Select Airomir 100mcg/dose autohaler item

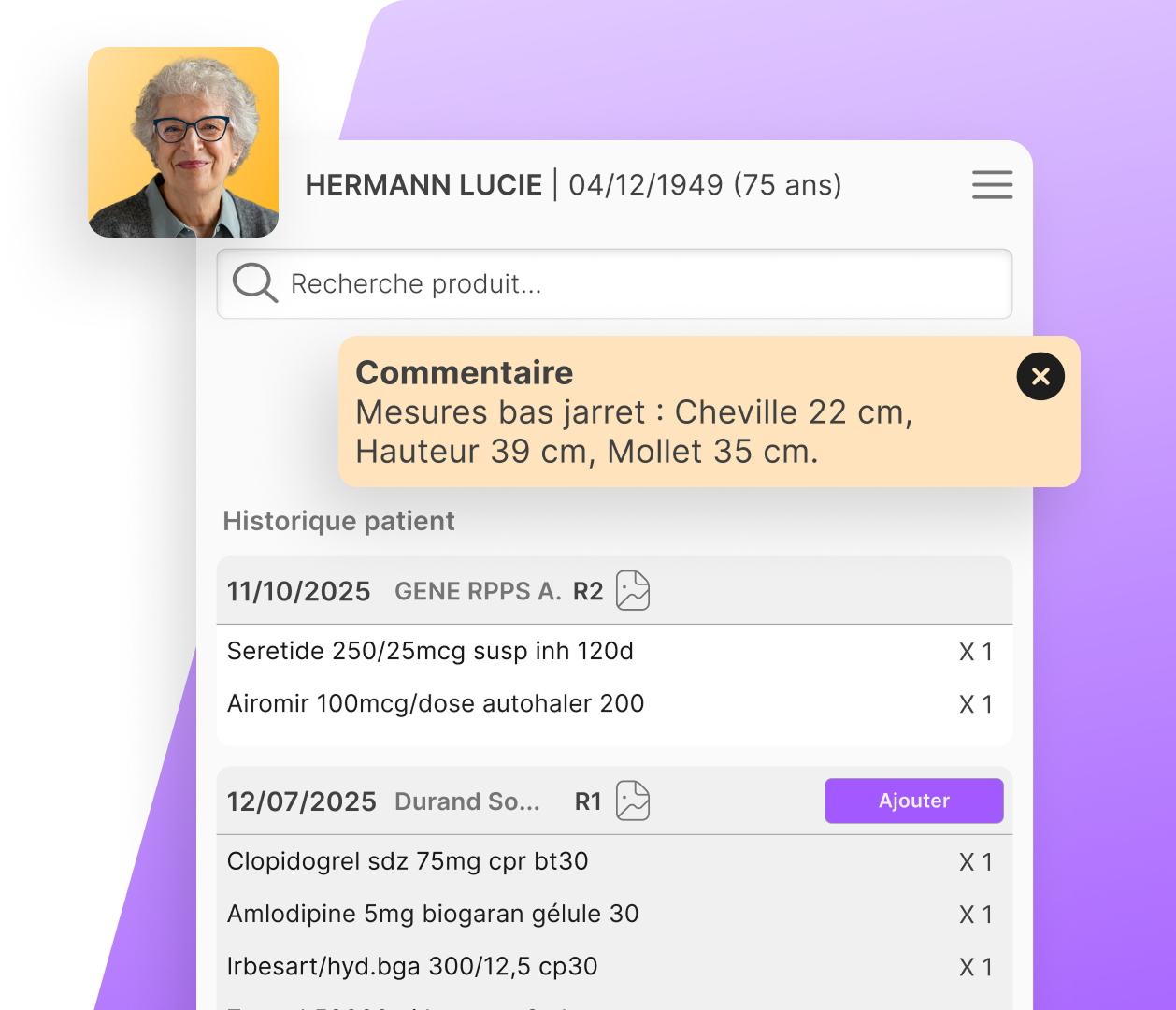(x=436, y=703)
